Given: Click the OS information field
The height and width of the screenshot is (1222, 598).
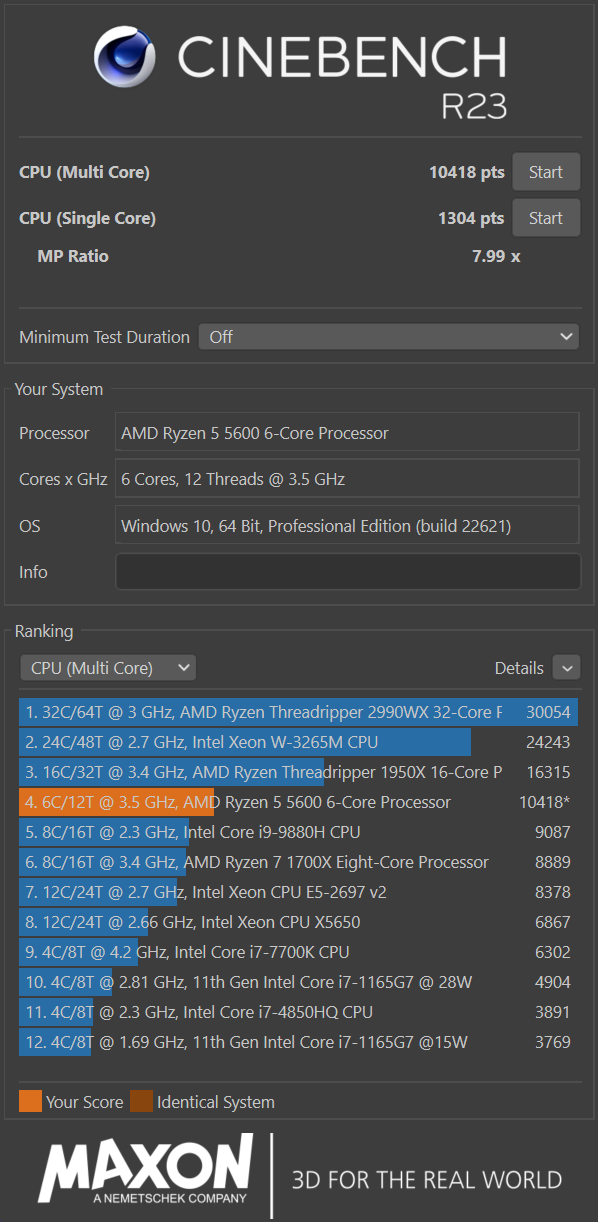Looking at the screenshot, I should (x=348, y=526).
